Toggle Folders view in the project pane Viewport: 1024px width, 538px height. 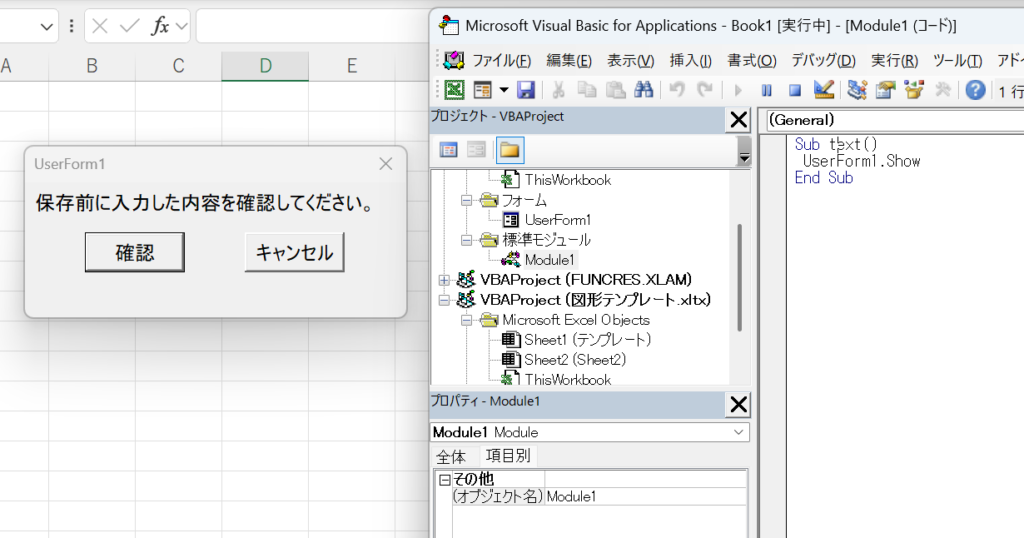(509, 150)
